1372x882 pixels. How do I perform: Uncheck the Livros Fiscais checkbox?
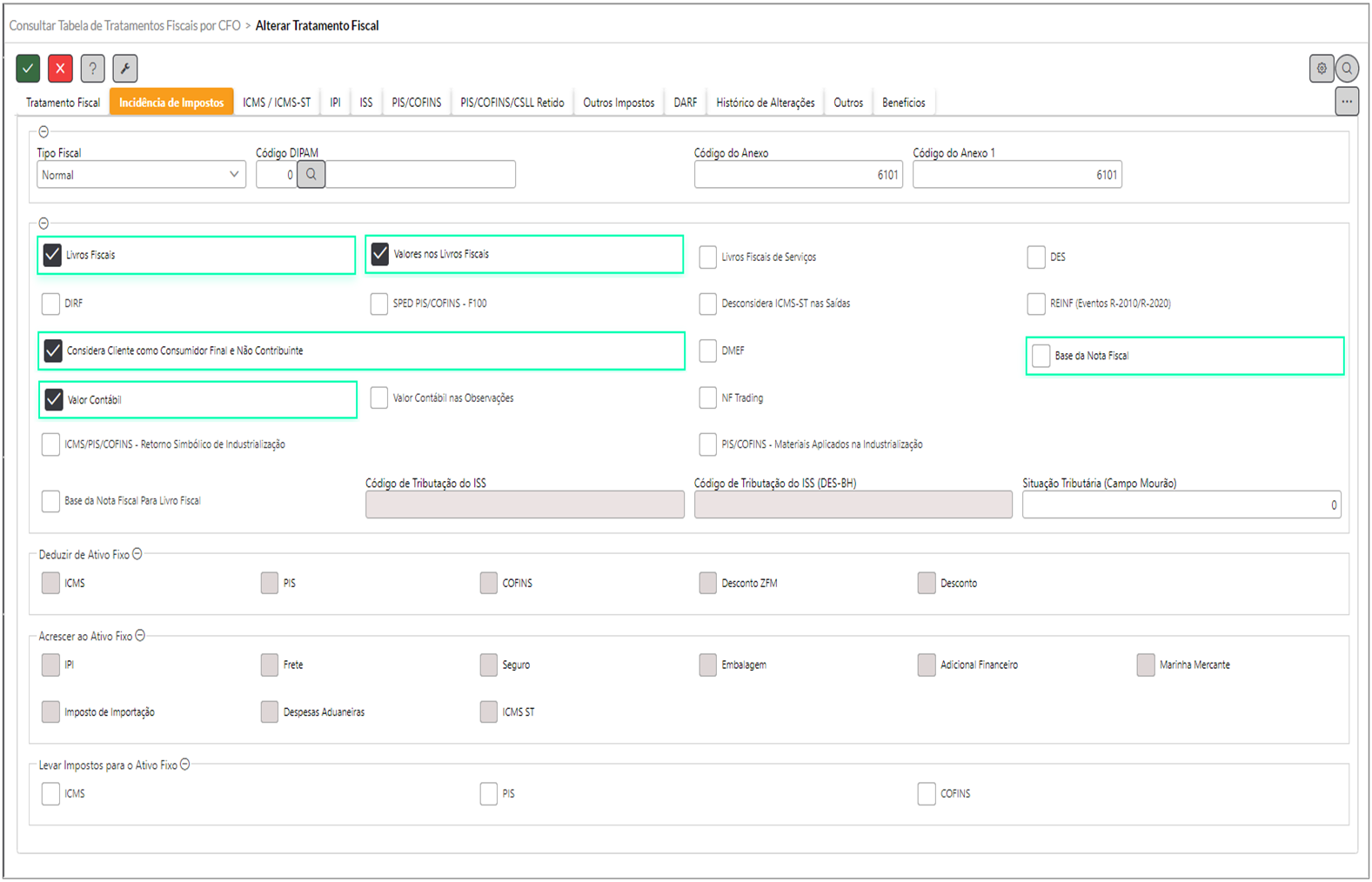pos(52,255)
